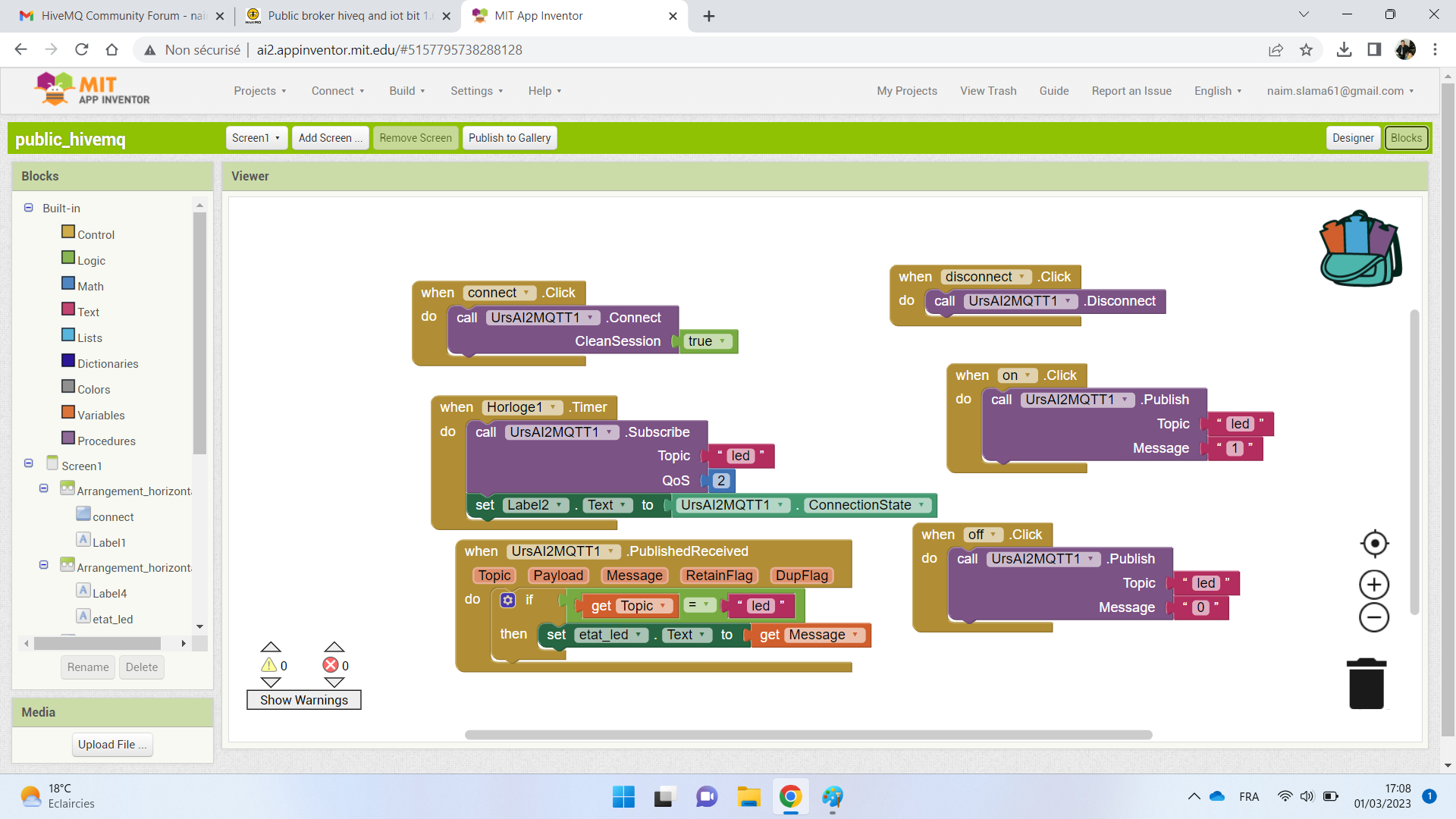Switch to the Designer view
This screenshot has height=819, width=1456.
[x=1353, y=138]
